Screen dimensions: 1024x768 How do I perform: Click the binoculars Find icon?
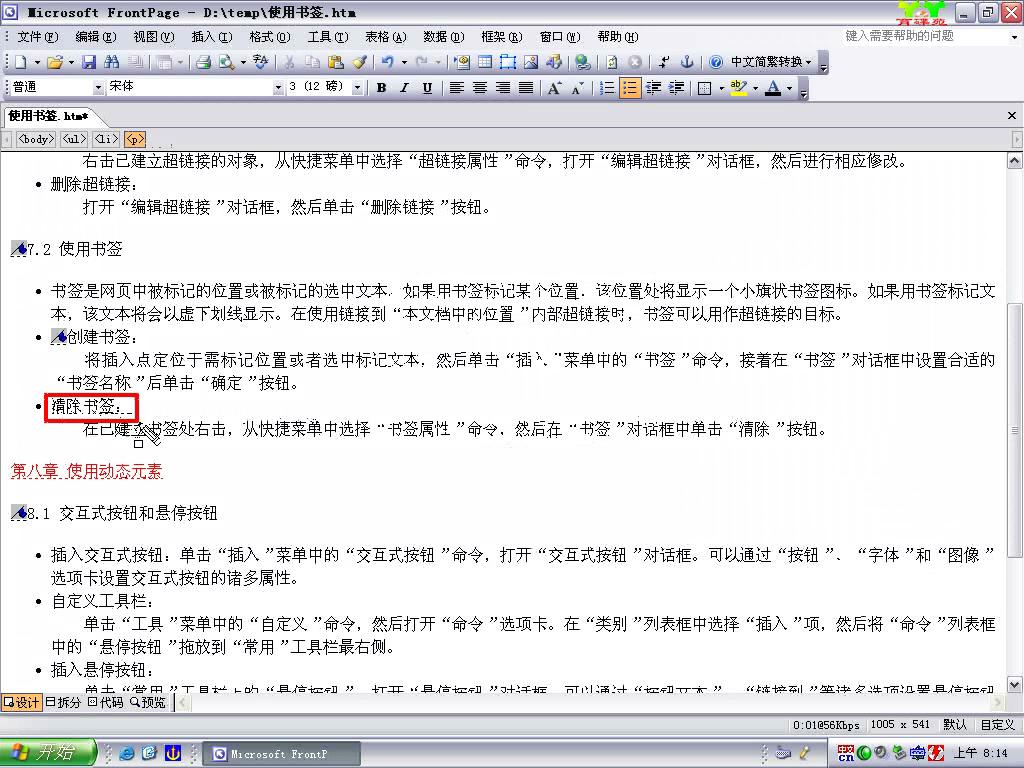click(112, 62)
